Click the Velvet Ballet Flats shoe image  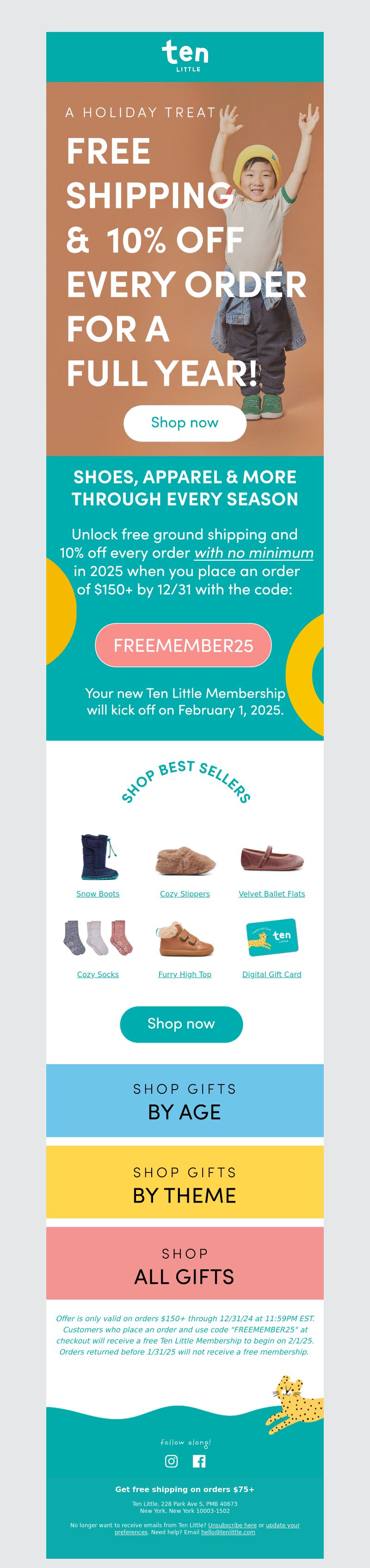tap(271, 858)
